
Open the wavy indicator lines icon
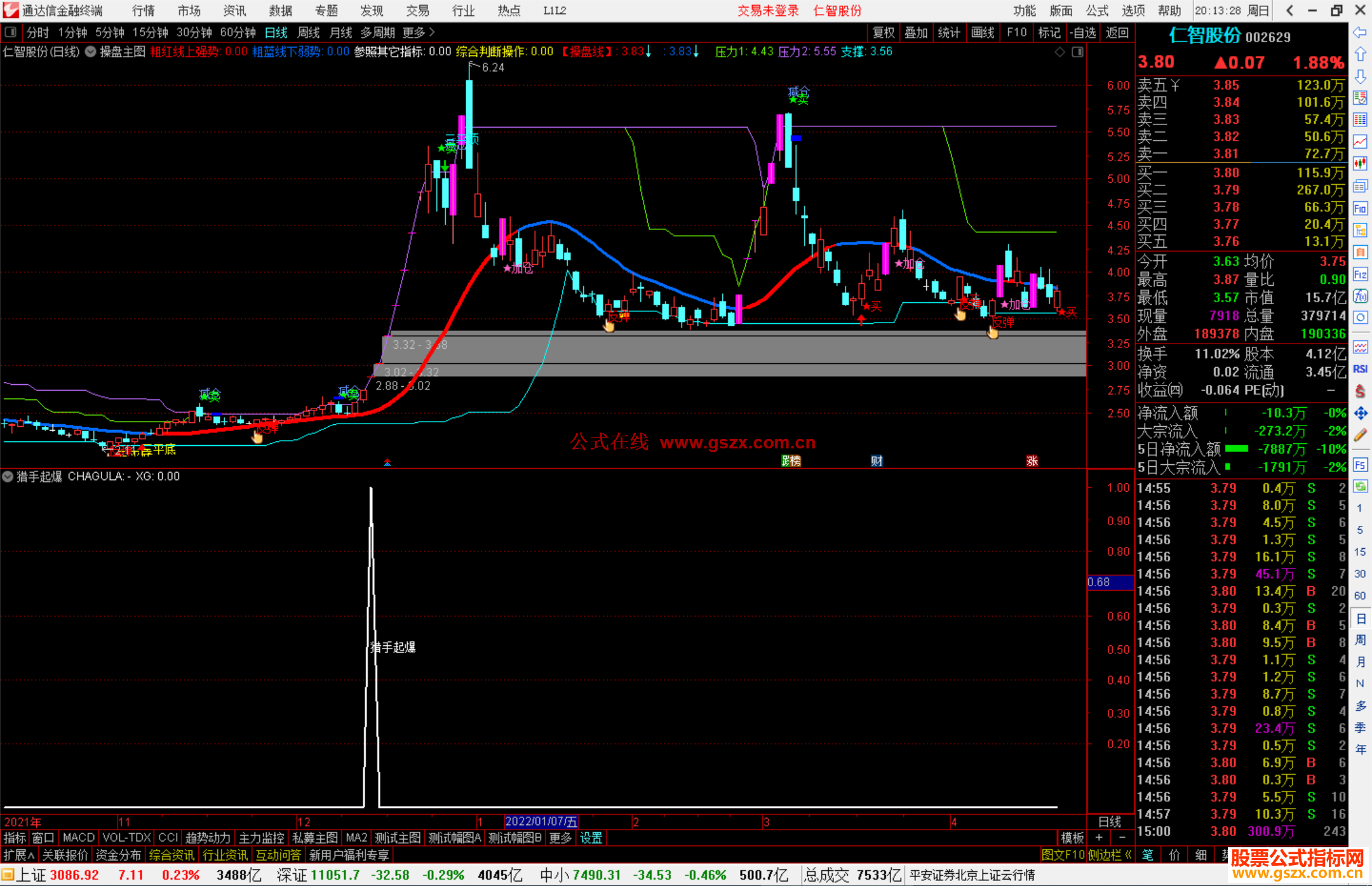click(x=1360, y=347)
